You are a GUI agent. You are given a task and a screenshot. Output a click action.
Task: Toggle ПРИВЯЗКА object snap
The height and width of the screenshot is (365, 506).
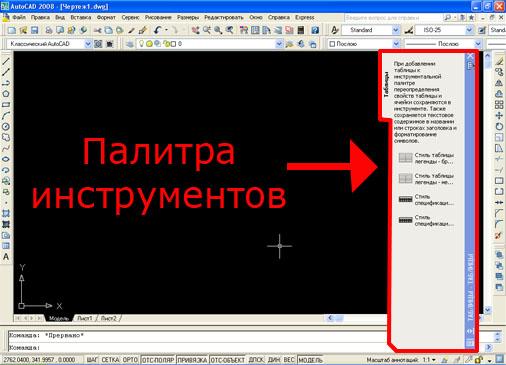click(192, 360)
